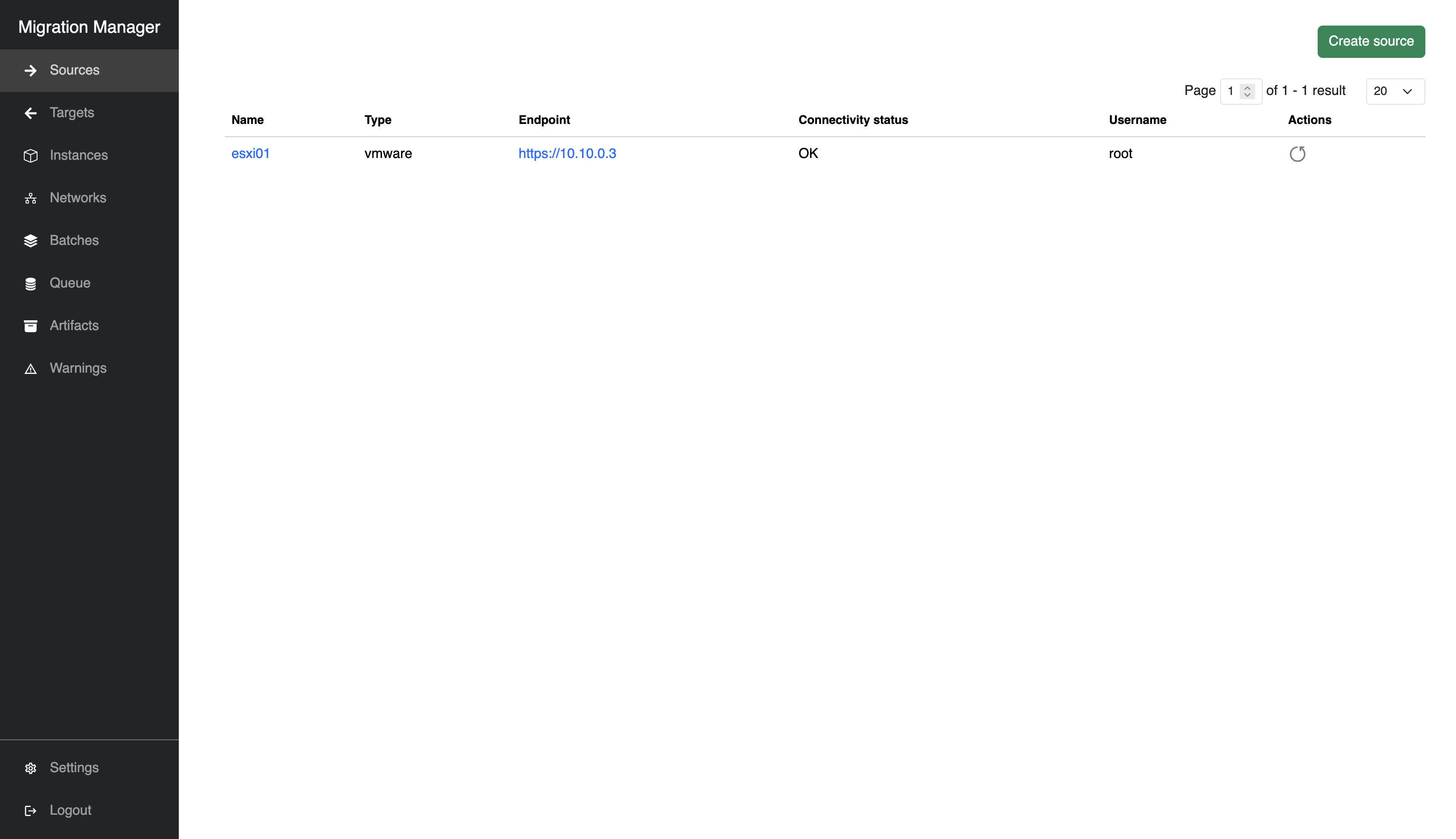Select the Targets back-arrow icon
This screenshot has height=839, width=1456.
click(31, 112)
